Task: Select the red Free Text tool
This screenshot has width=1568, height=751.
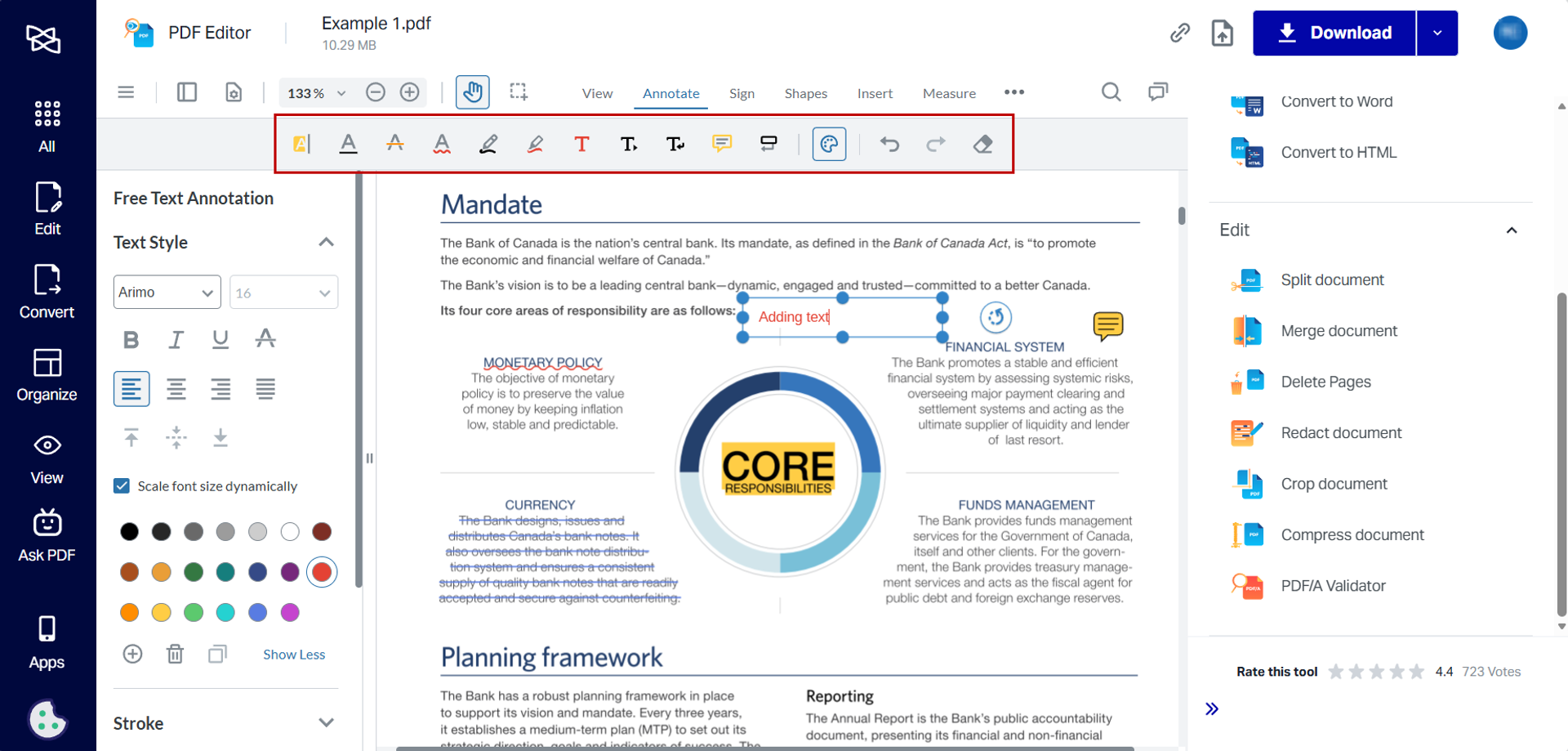Action: 581,144
